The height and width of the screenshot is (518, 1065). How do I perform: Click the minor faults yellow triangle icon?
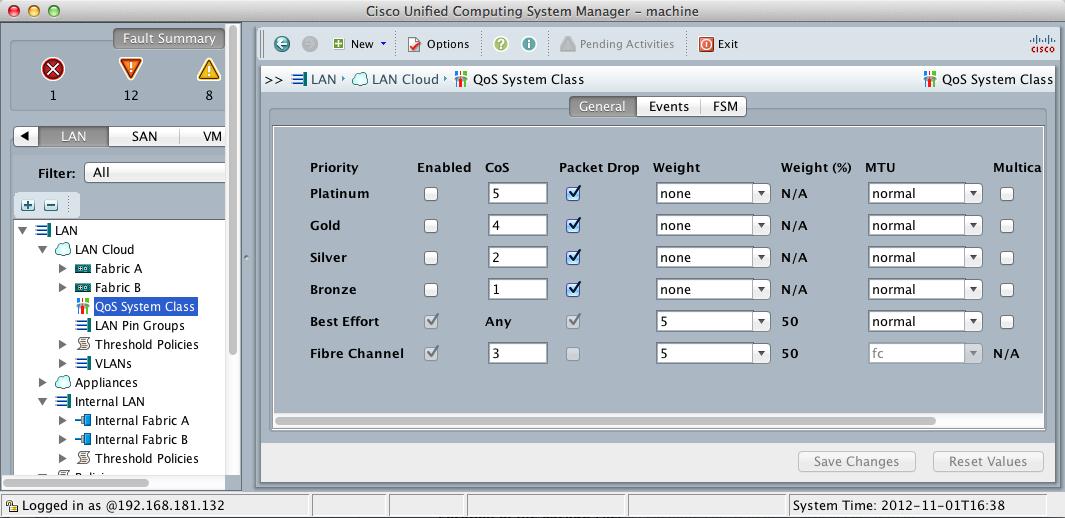coord(209,69)
